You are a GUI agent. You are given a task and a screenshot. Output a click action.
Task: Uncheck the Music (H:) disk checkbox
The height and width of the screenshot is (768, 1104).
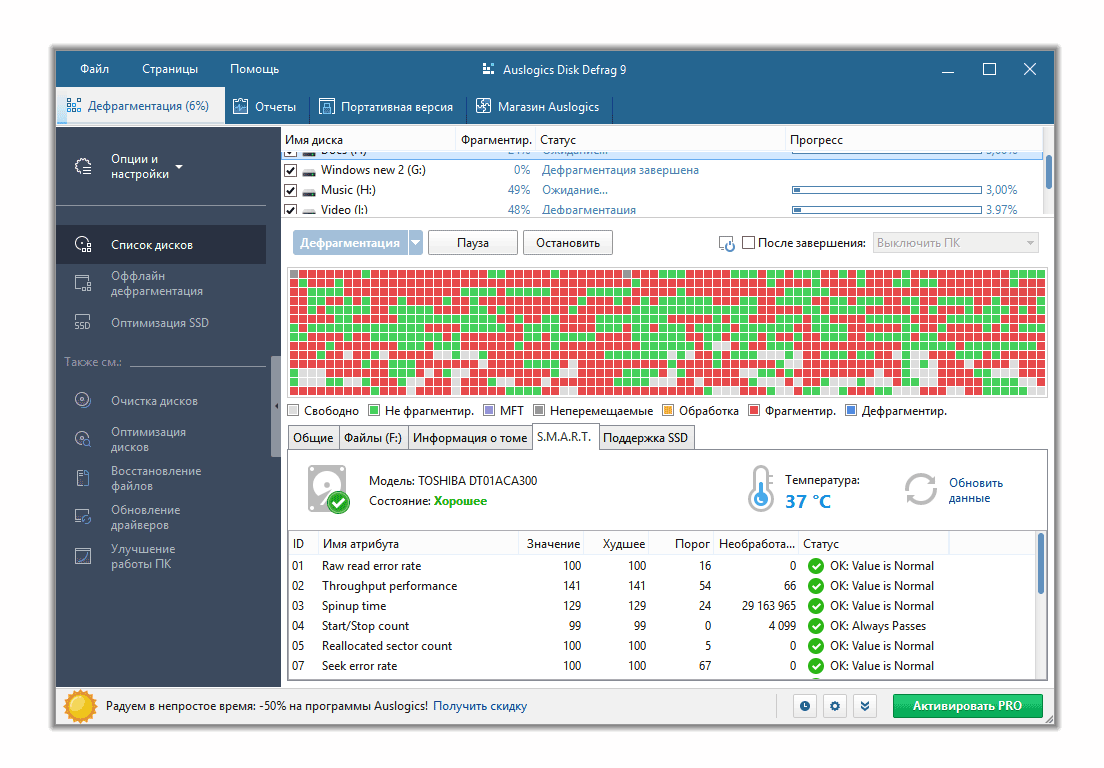click(x=291, y=190)
